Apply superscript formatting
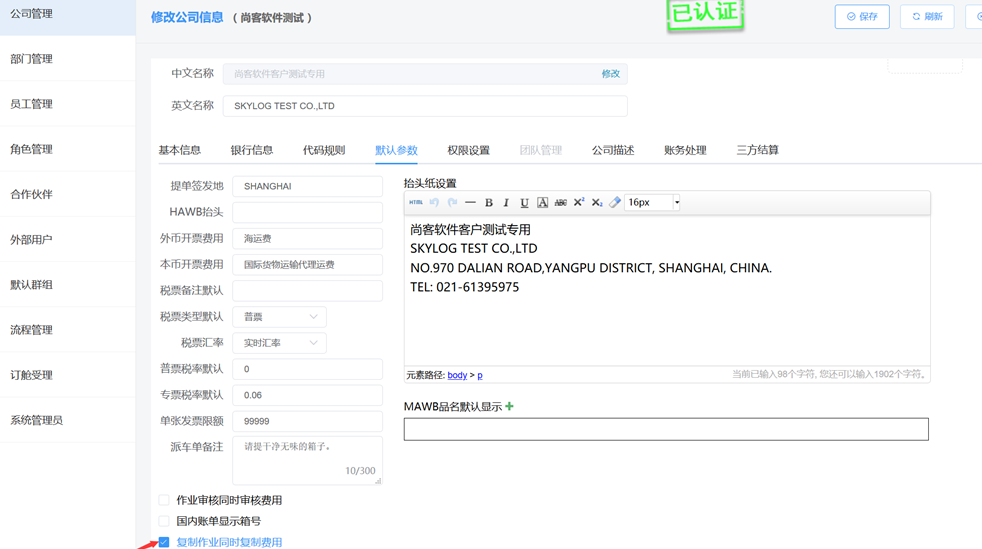 click(579, 202)
